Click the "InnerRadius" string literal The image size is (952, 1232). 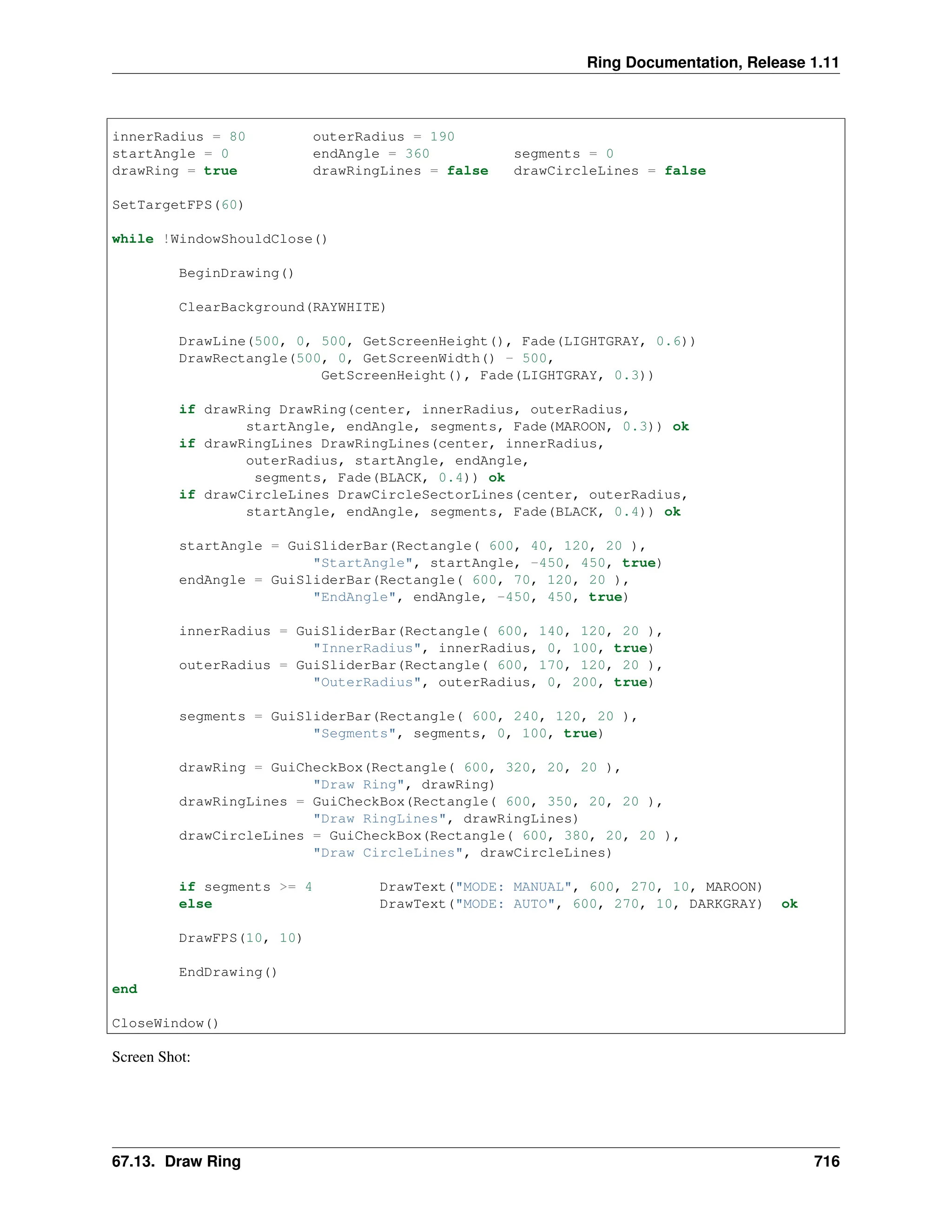tap(367, 648)
